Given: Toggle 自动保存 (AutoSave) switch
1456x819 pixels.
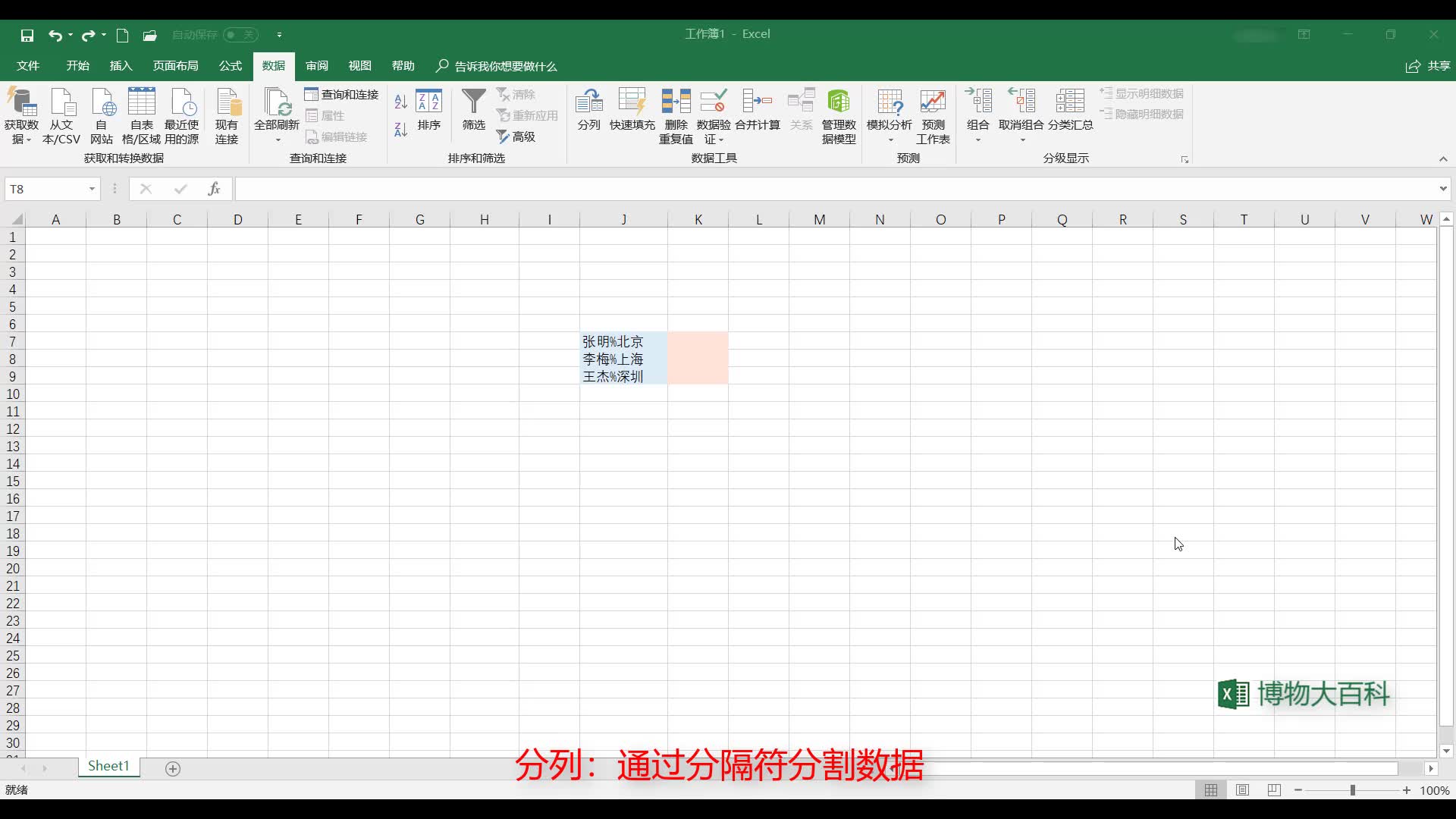Looking at the screenshot, I should (241, 35).
